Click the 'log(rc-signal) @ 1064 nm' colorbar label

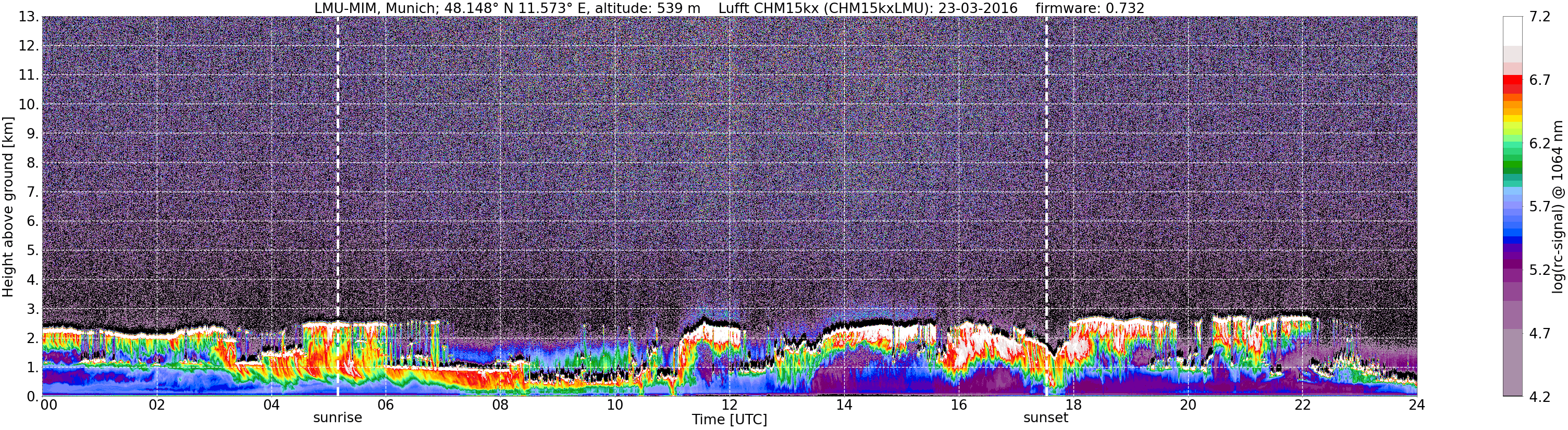tap(1557, 207)
